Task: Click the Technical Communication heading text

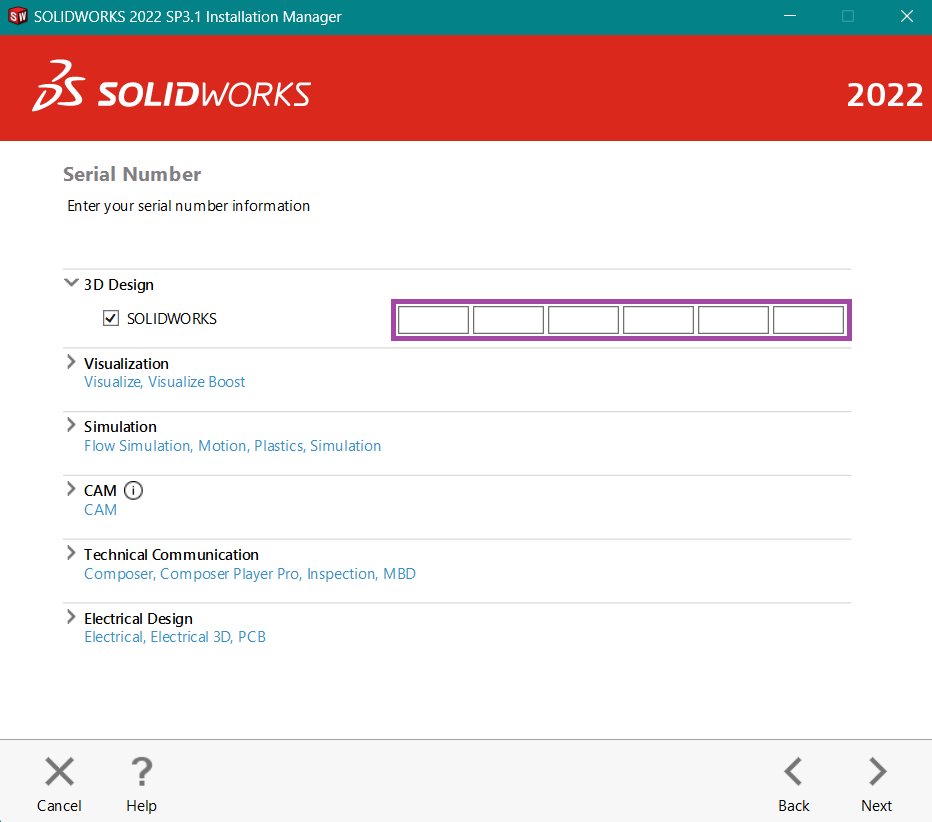Action: (x=172, y=555)
